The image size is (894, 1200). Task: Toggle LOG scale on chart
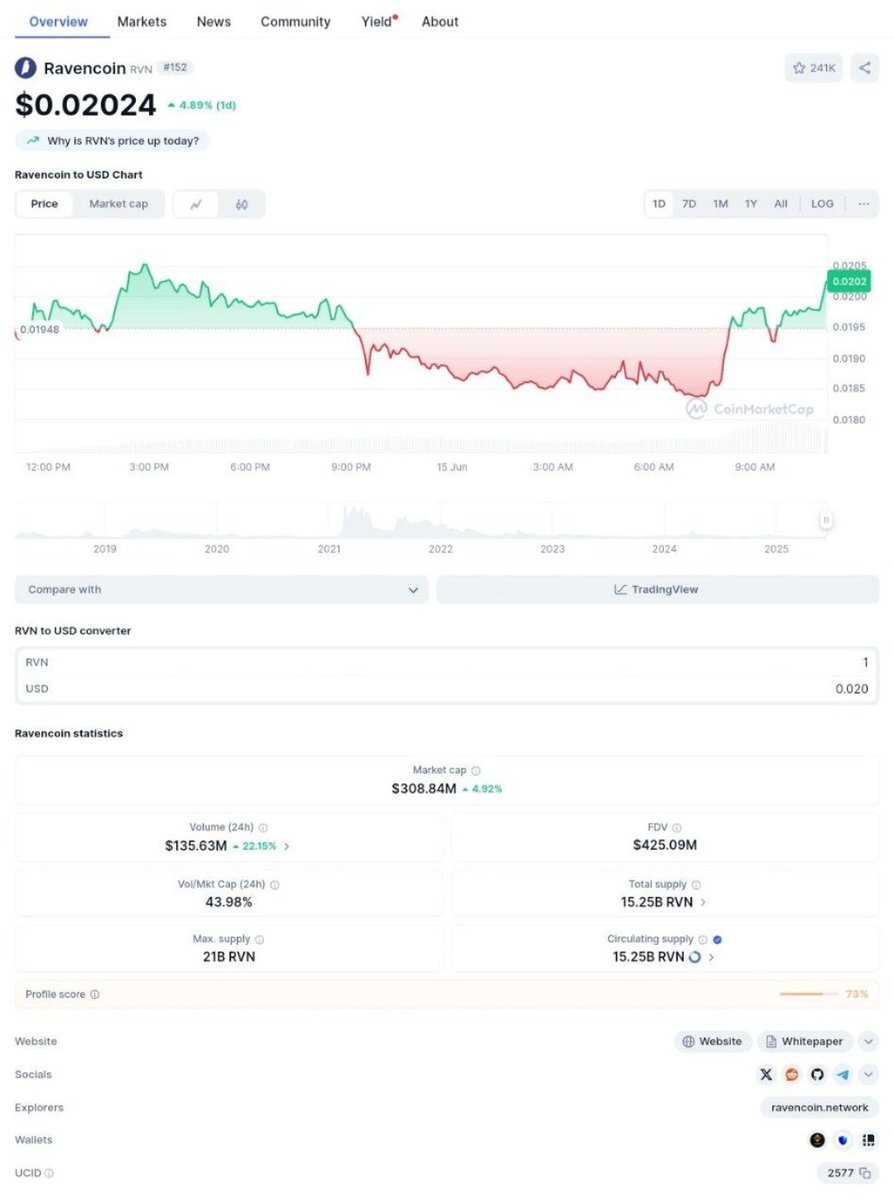pyautogui.click(x=822, y=204)
